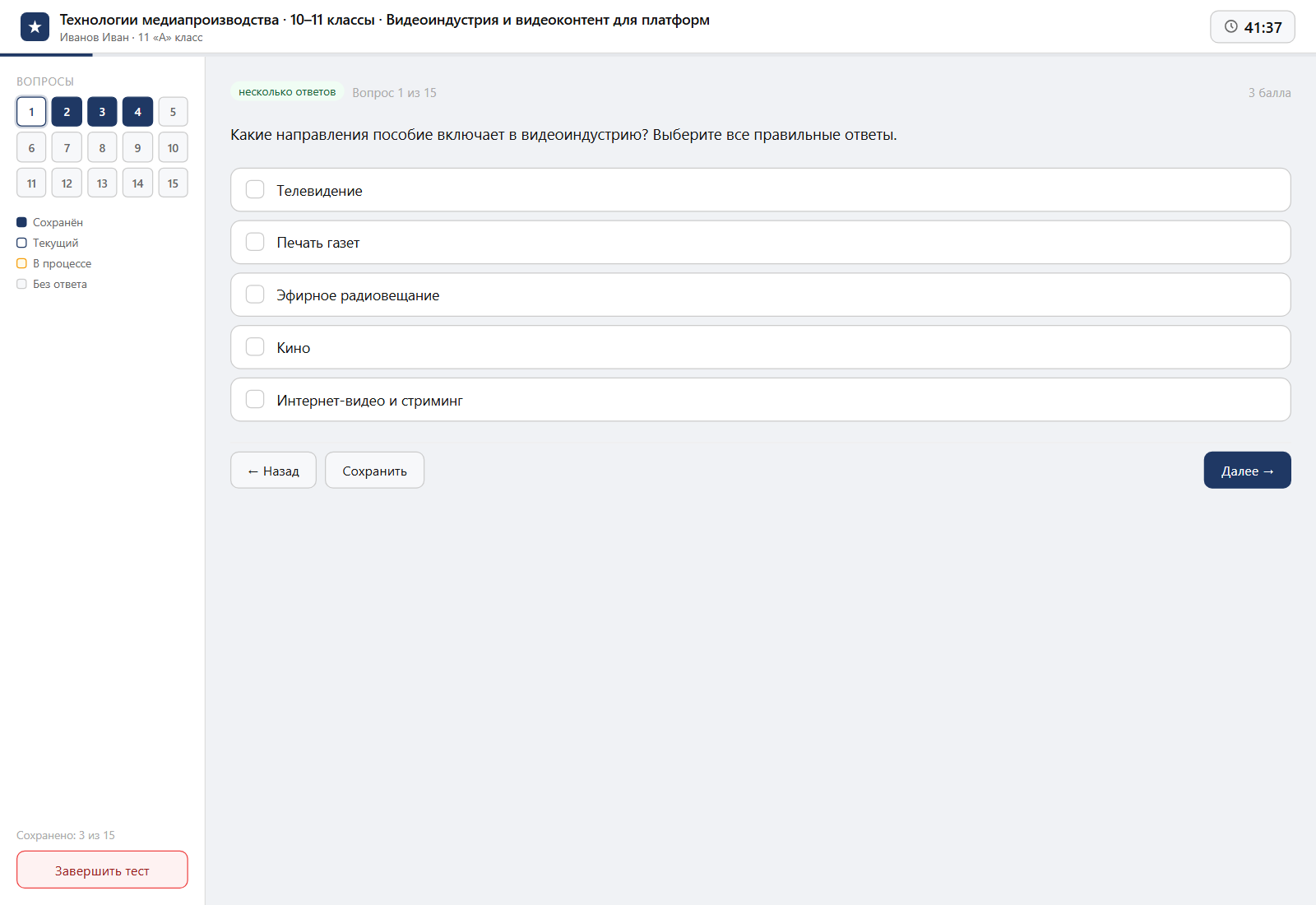
Task: Click the 'Без ответа' legend entry
Action: 52,284
